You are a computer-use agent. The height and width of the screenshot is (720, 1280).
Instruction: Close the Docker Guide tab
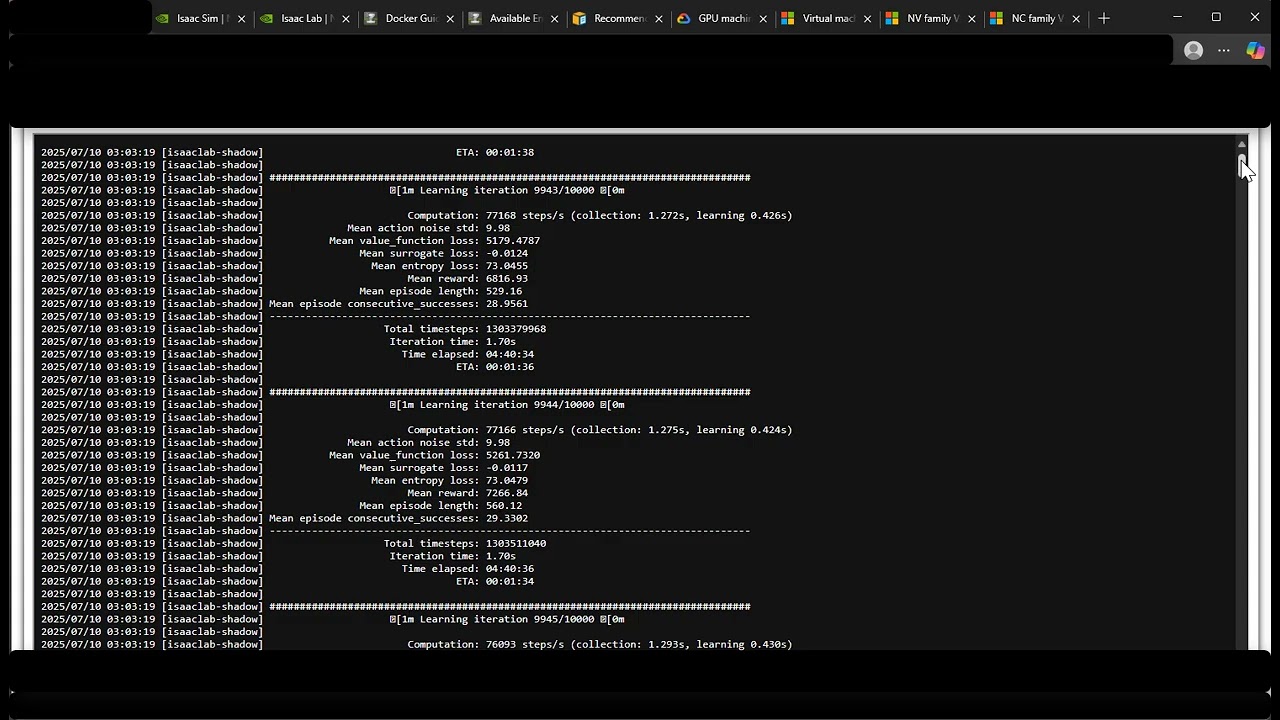(x=450, y=19)
